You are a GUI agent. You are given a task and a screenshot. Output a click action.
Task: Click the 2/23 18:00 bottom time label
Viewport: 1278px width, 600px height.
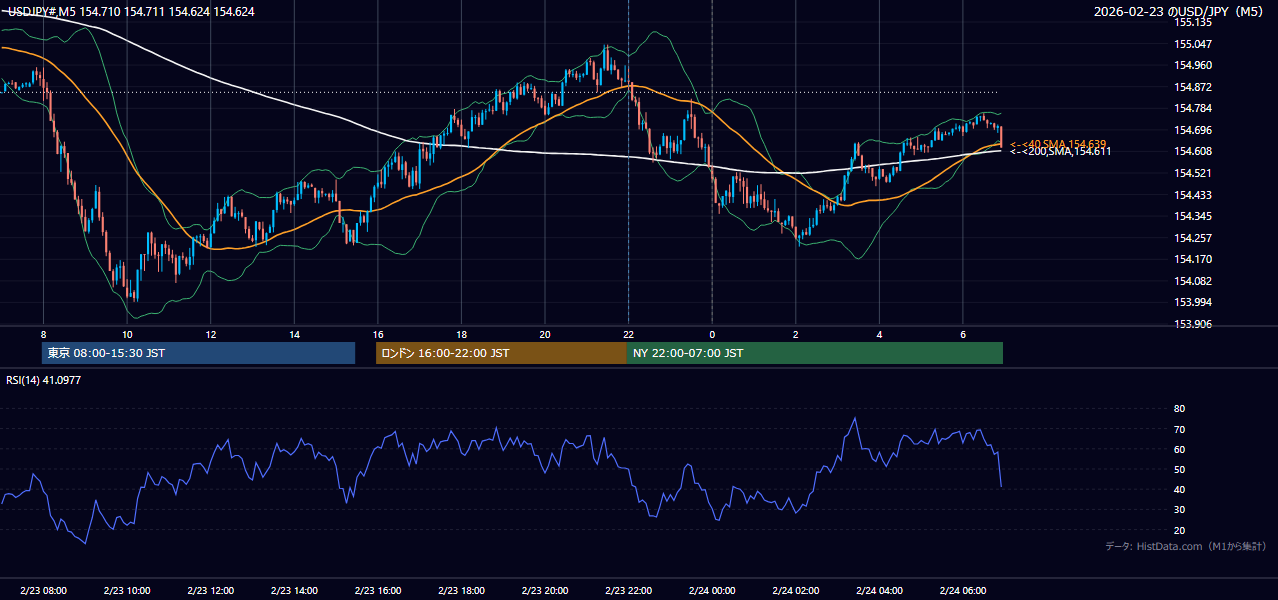(461, 591)
